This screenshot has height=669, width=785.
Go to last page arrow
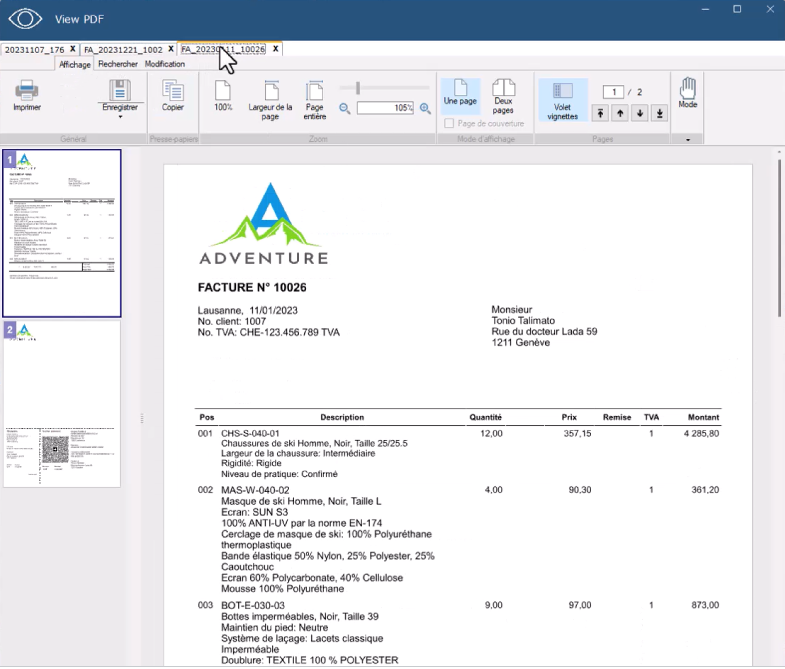[x=660, y=113]
